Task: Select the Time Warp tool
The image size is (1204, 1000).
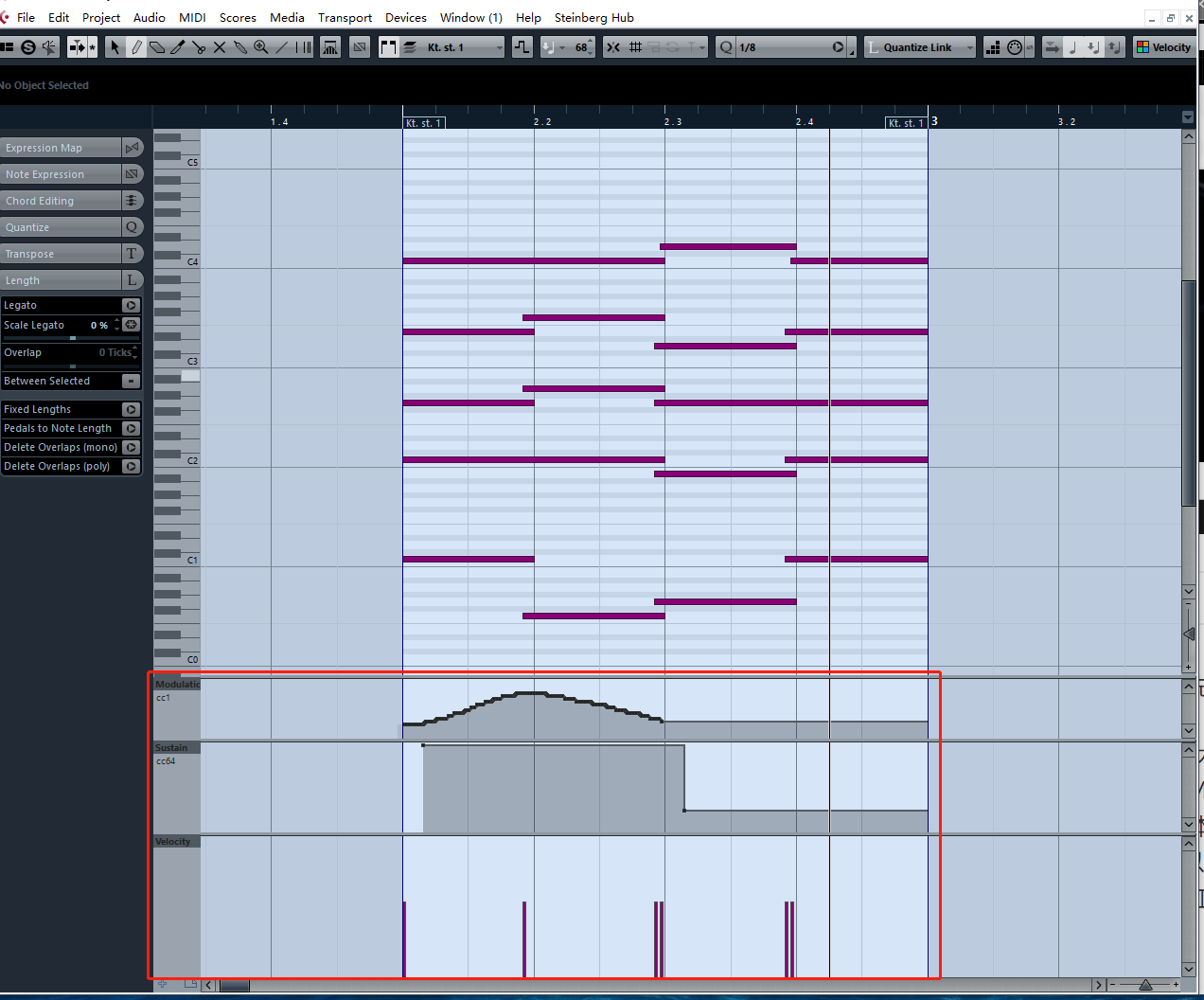Action: tap(304, 46)
